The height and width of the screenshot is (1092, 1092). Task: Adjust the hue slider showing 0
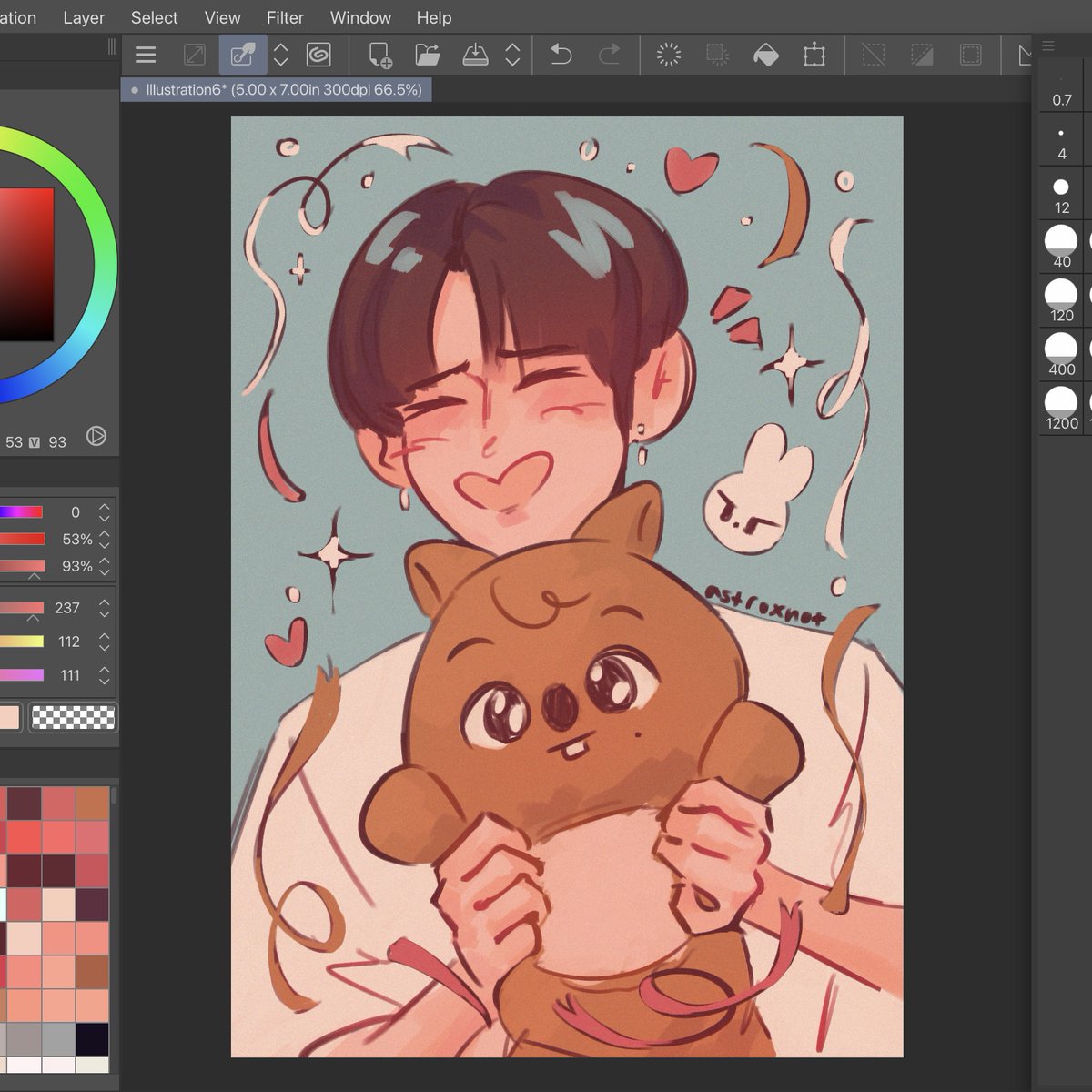pyautogui.click(x=21, y=512)
